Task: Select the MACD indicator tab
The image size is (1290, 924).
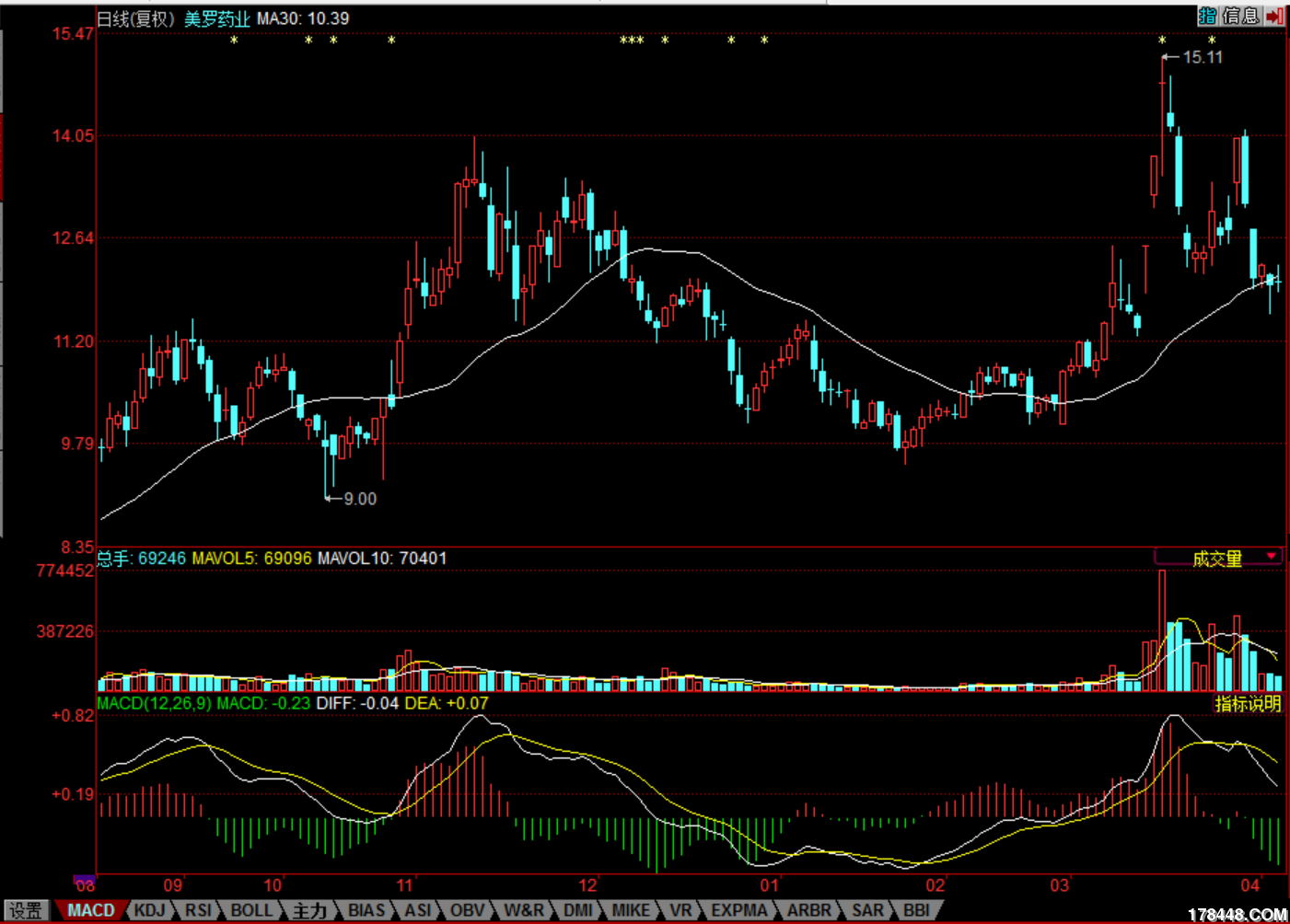Action: coord(91,910)
